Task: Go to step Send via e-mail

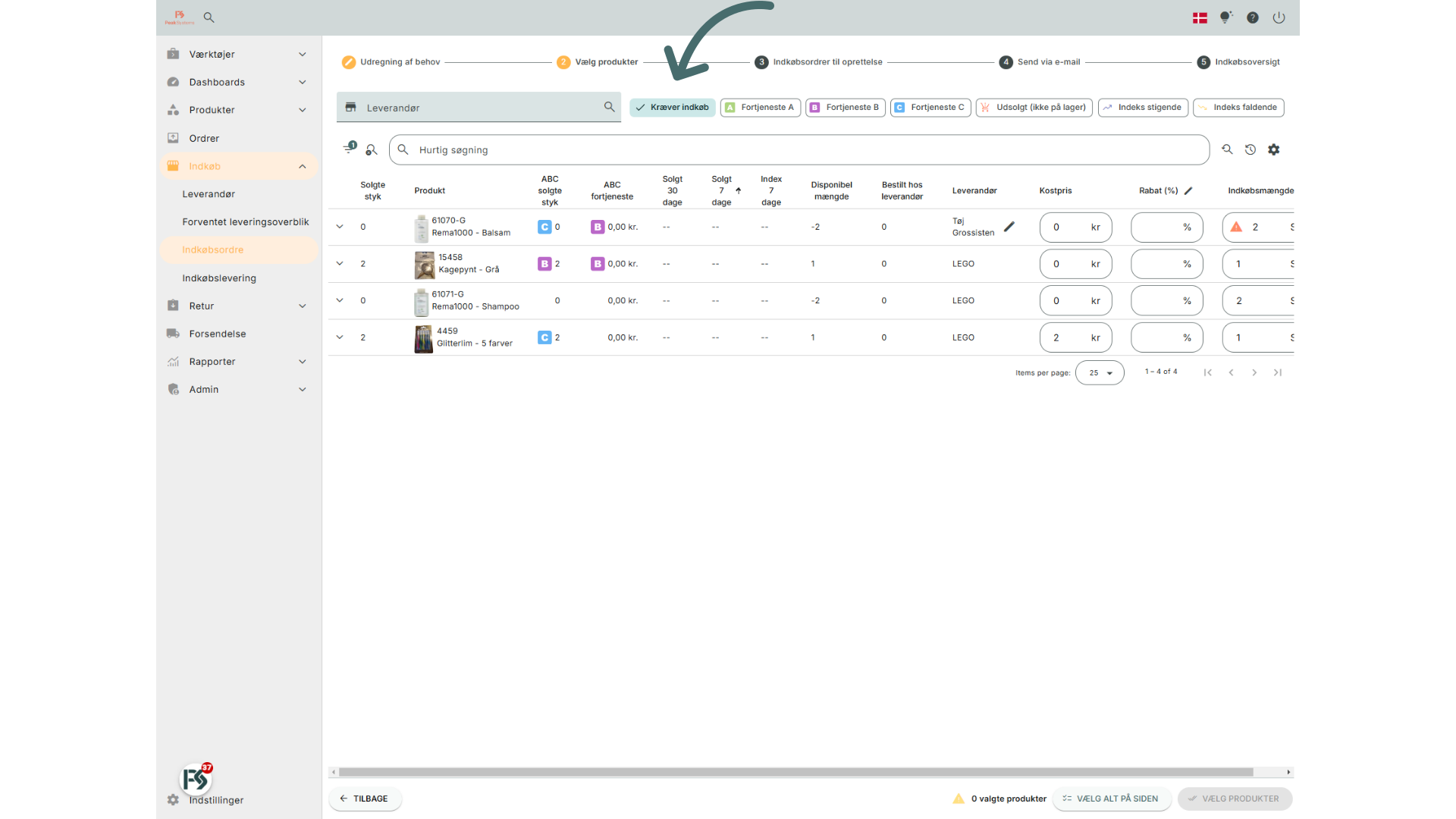Action: [x=1040, y=62]
